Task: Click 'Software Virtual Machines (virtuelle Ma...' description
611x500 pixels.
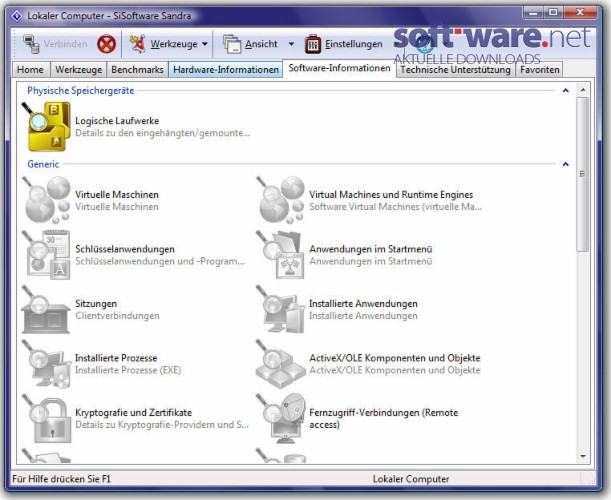Action: coord(396,207)
